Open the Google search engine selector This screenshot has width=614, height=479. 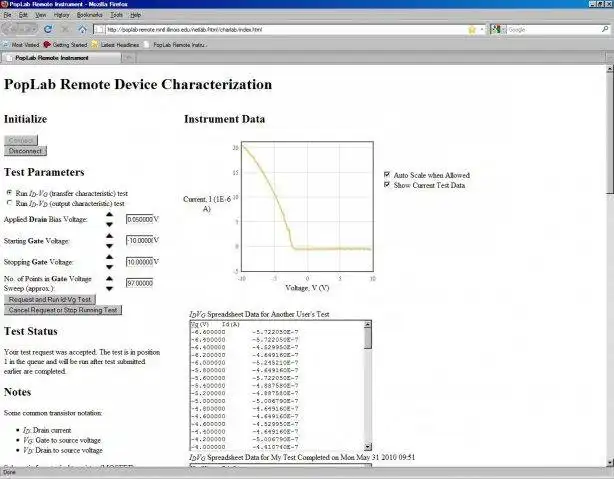[498, 29]
